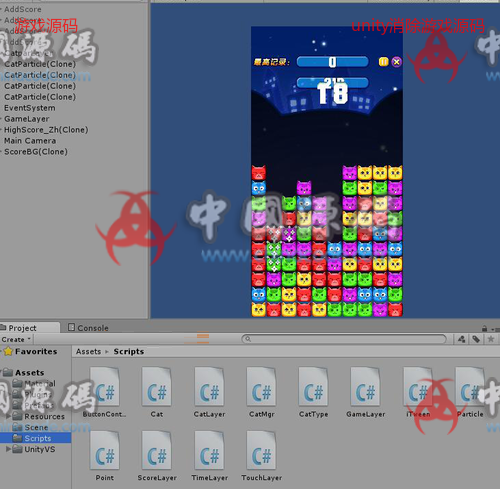Open the Create dropdown menu
The image size is (500, 489).
[16, 339]
